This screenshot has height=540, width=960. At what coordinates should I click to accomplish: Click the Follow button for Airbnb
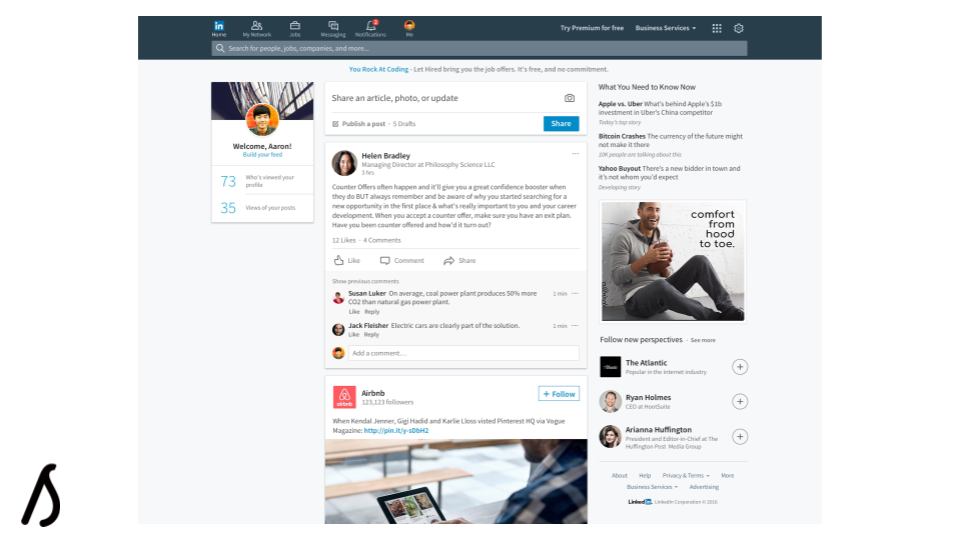559,394
